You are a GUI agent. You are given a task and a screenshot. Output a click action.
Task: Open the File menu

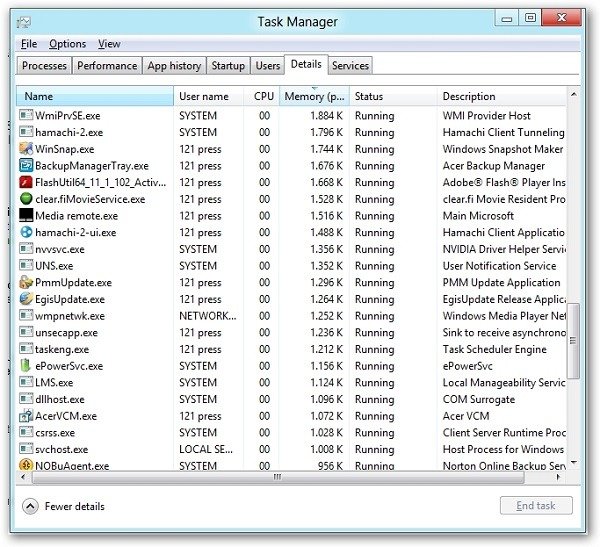(29, 44)
